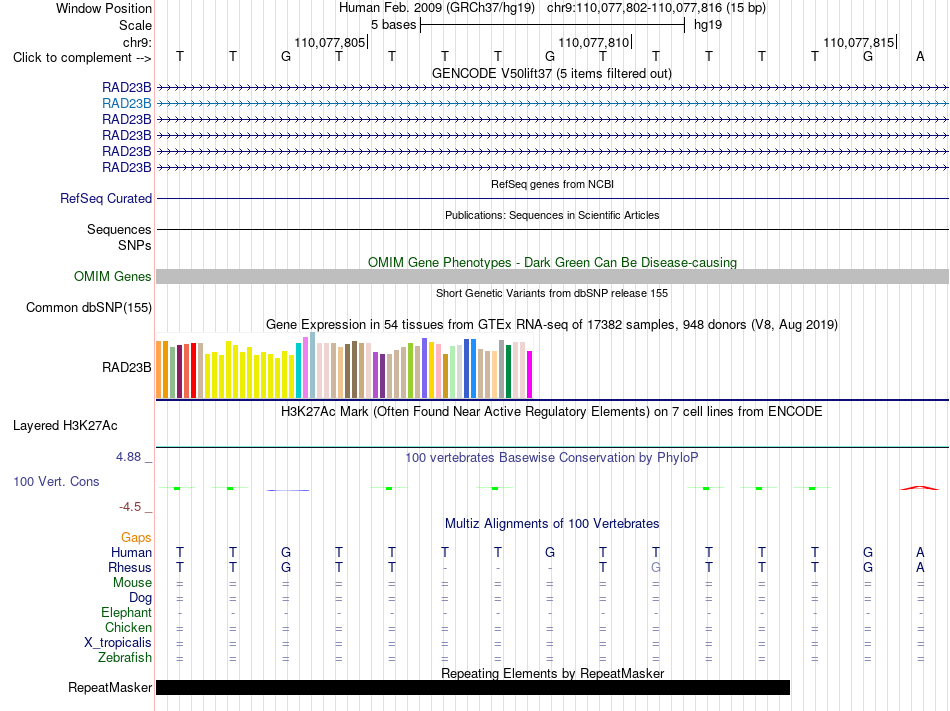The image size is (950, 711).
Task: Click the 'Click to complement -->' label
Action: pos(82,58)
